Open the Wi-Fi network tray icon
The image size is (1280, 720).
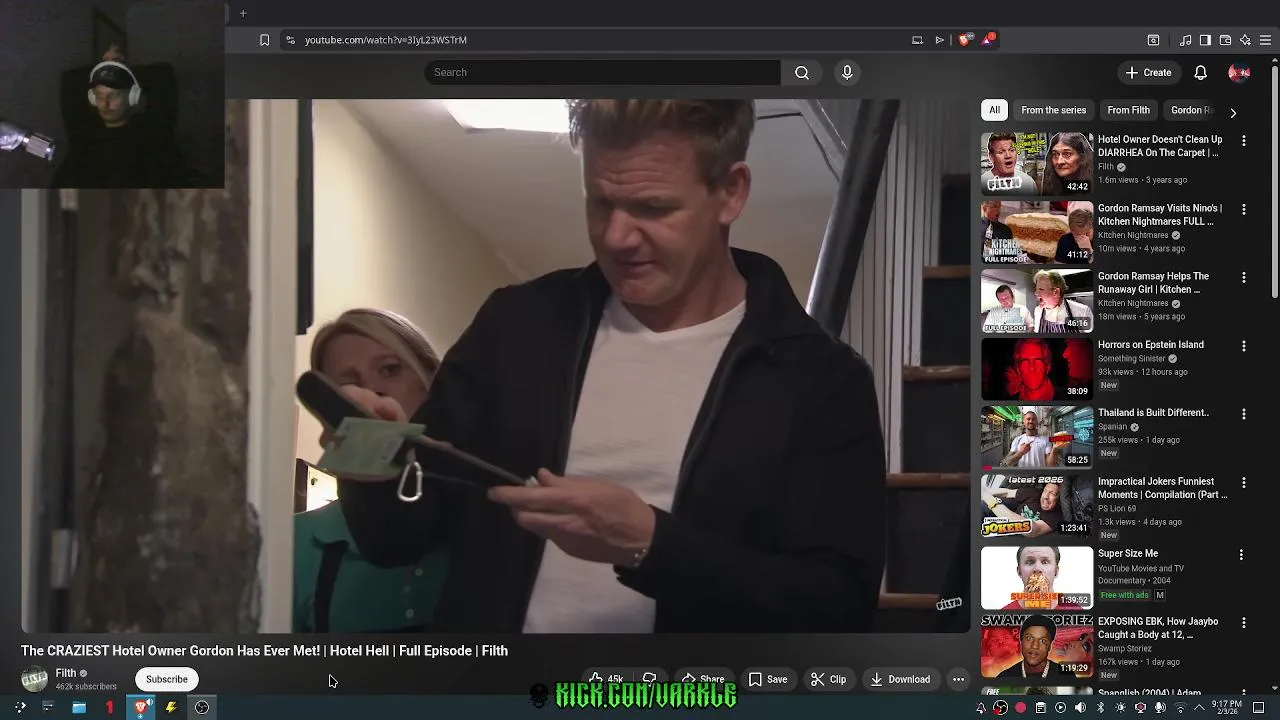click(x=1180, y=708)
